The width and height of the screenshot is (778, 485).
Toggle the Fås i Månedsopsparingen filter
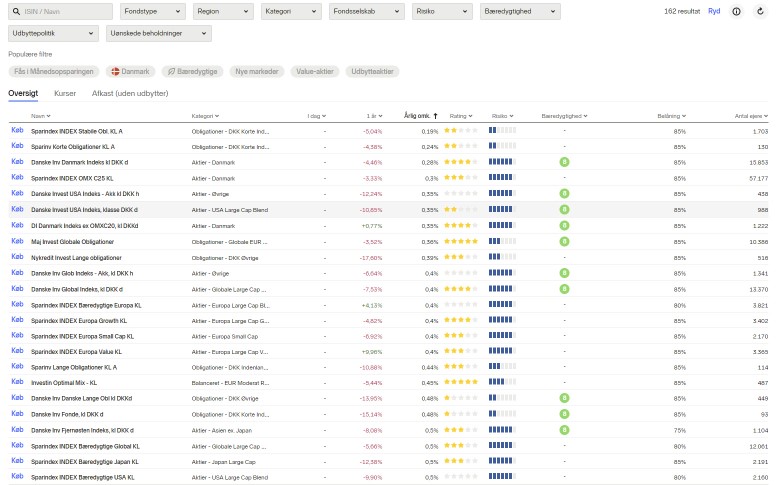(54, 71)
